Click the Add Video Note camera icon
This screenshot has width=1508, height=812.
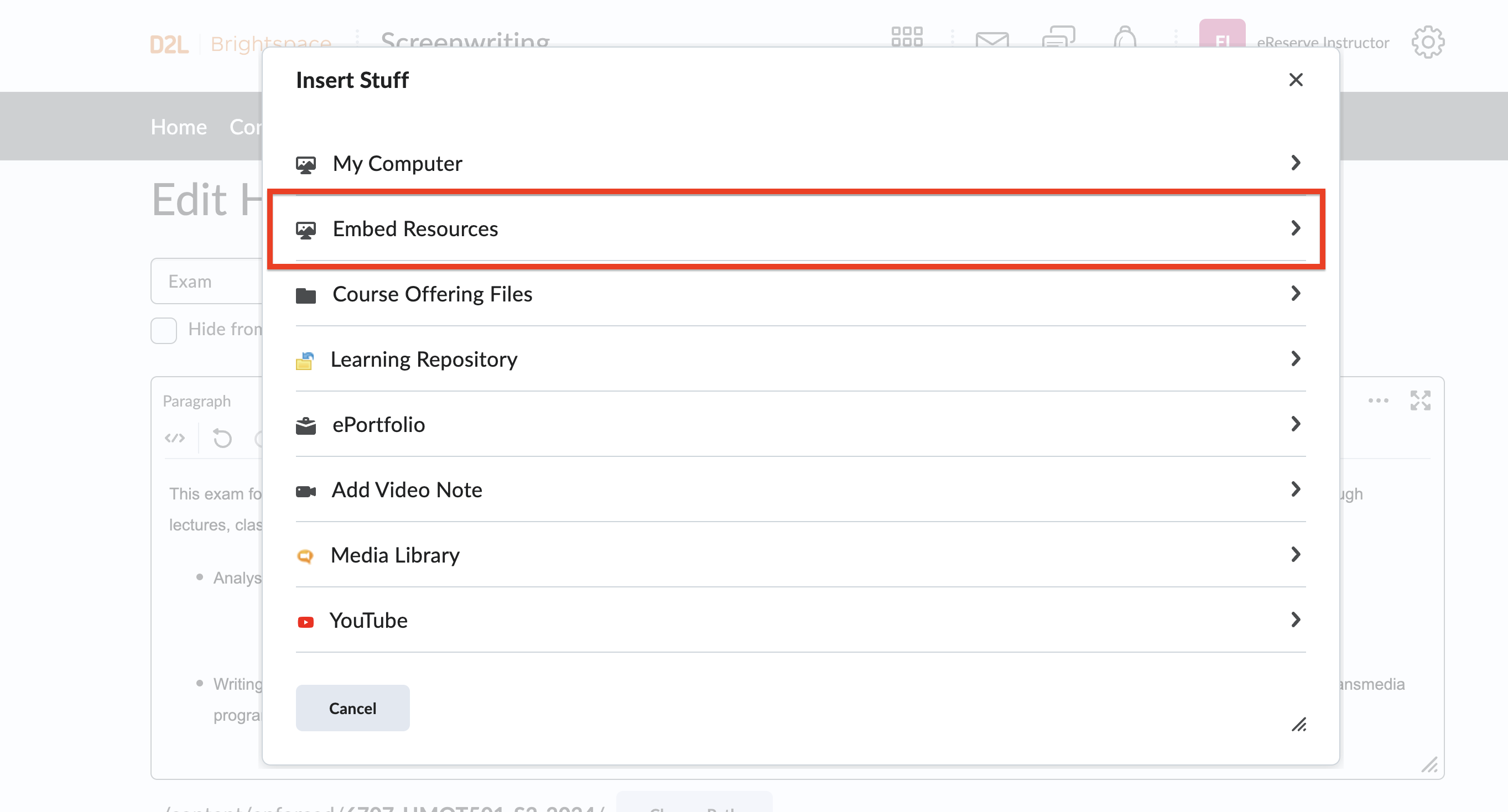point(305,491)
